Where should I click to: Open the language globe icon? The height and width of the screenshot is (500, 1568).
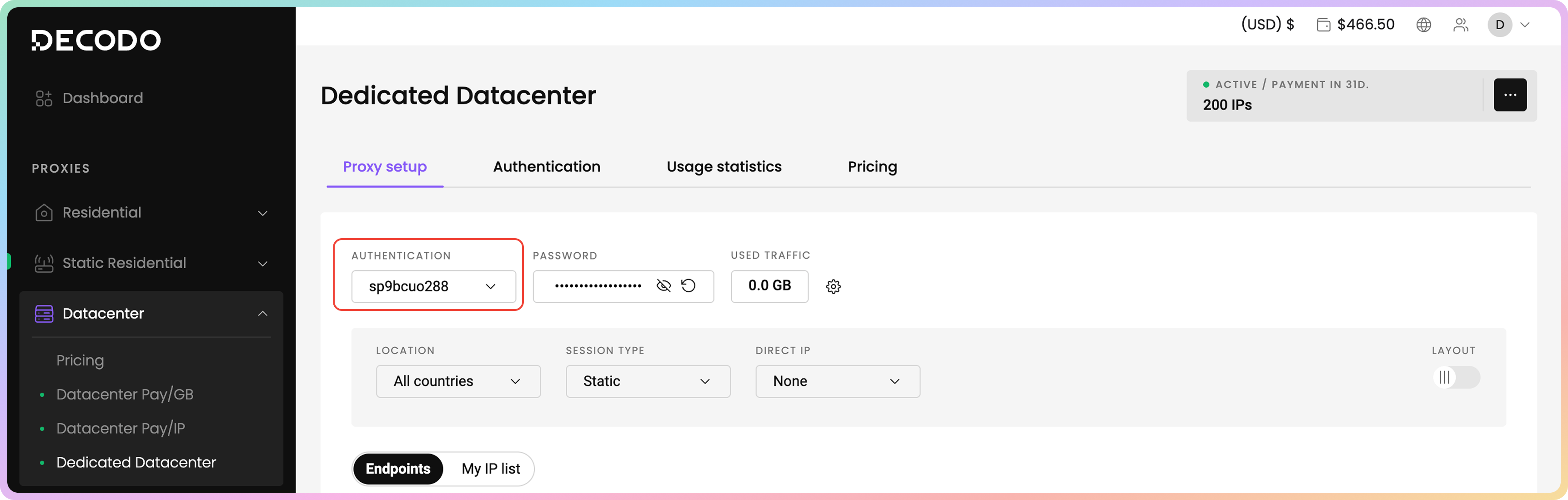pos(1423,25)
